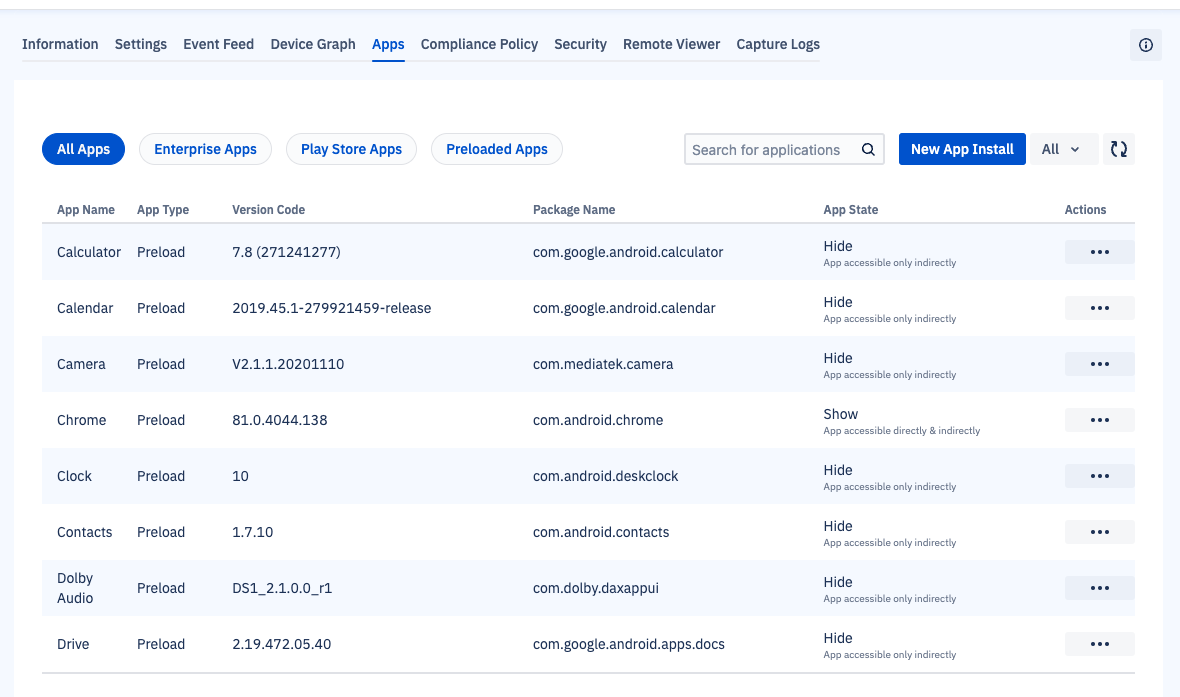Click version 81.0.4044.138
1180x697 pixels.
click(279, 420)
